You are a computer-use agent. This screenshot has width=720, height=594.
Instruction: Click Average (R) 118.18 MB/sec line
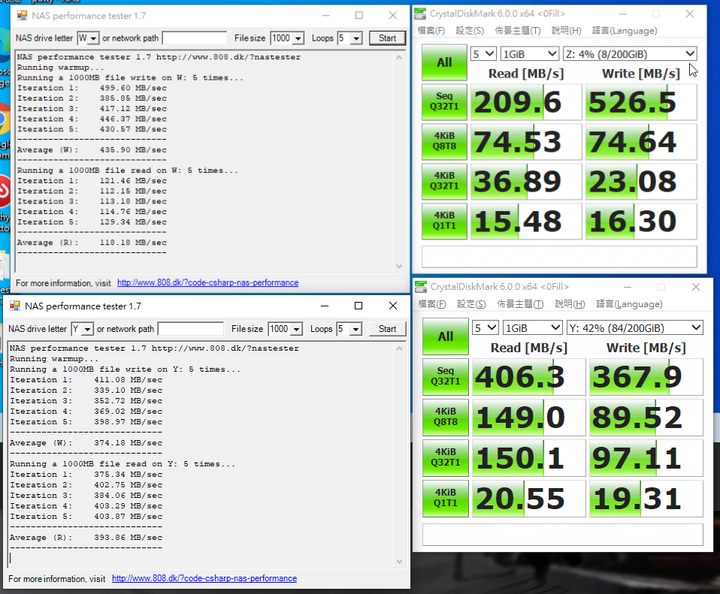(92, 243)
